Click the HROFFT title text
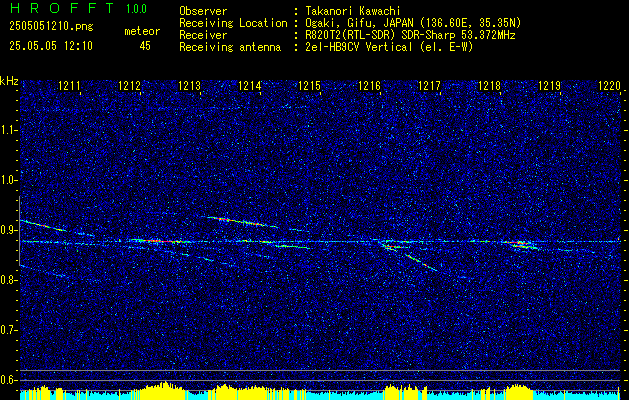 tap(62, 8)
